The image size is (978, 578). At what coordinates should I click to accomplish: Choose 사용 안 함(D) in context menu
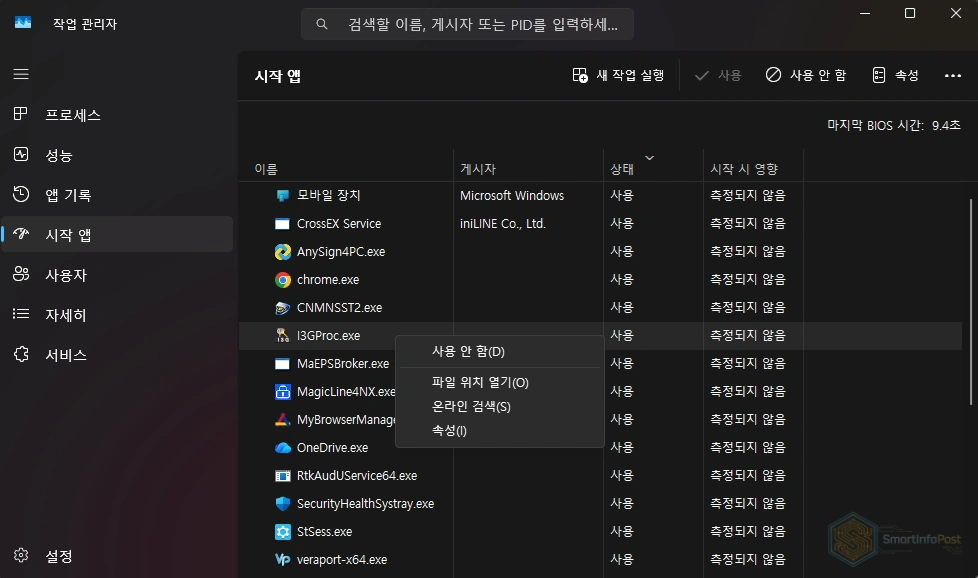(x=499, y=352)
